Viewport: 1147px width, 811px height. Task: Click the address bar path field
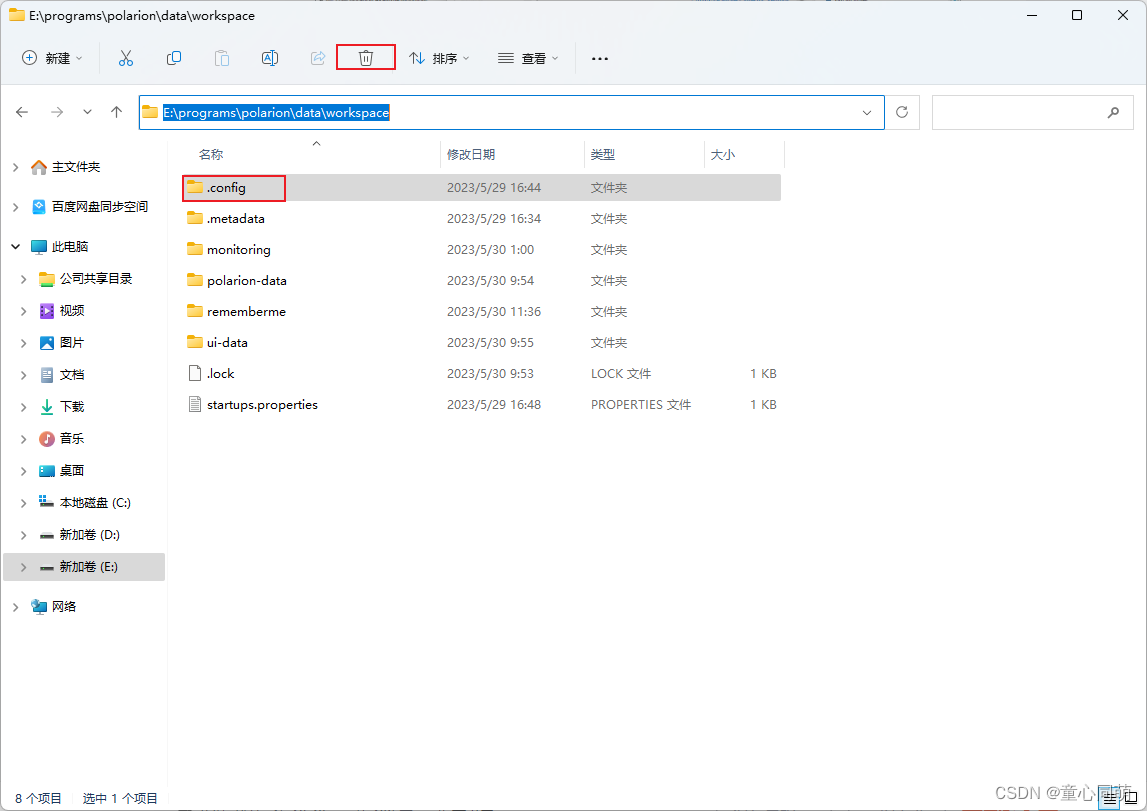tap(511, 113)
